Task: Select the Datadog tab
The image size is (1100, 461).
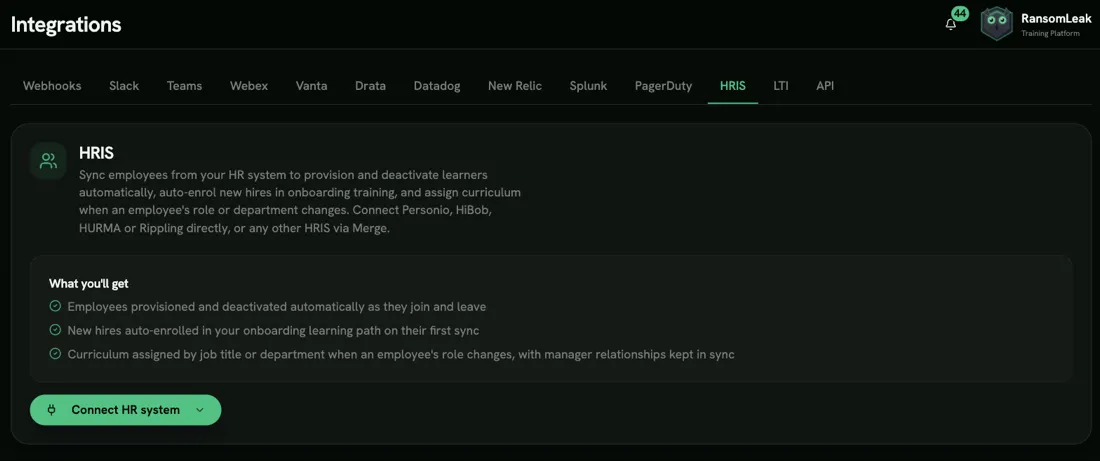Action: pos(437,86)
